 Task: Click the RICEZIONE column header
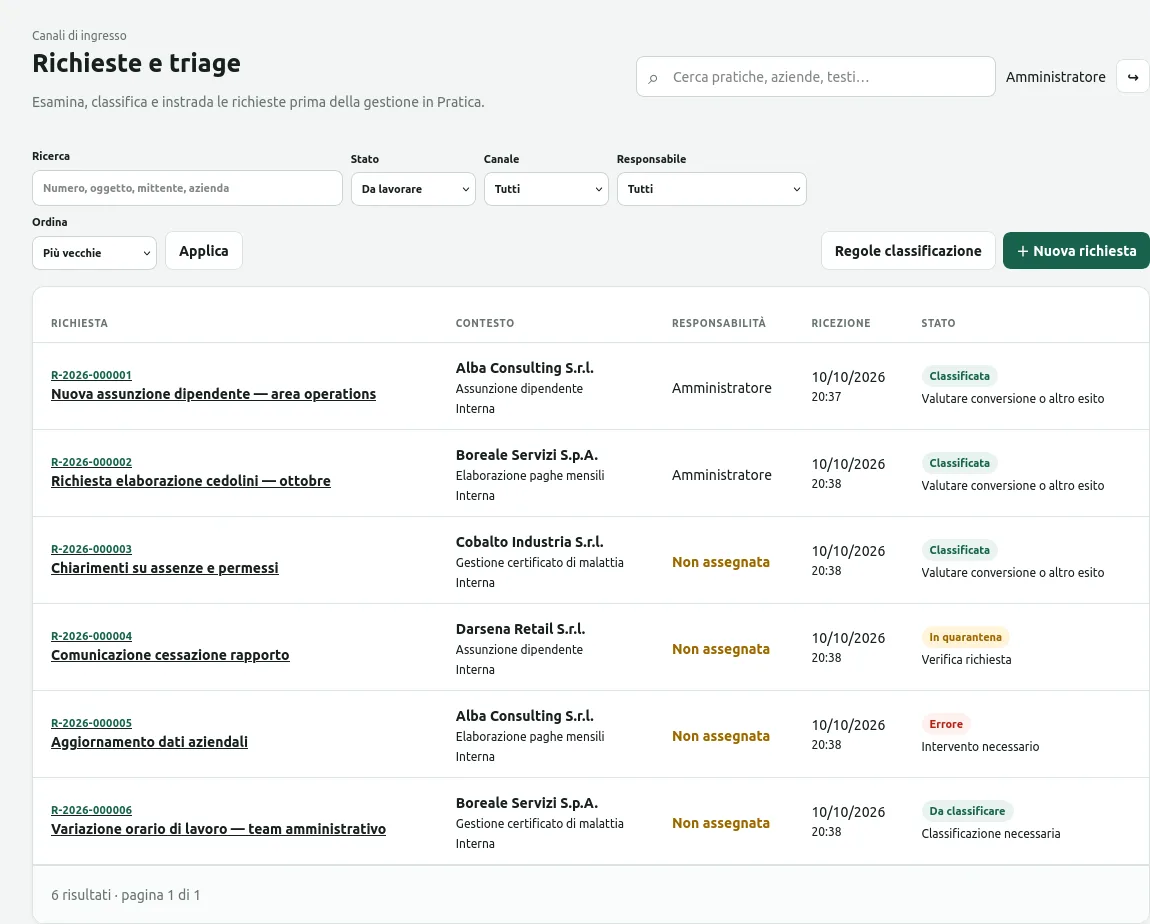(840, 323)
